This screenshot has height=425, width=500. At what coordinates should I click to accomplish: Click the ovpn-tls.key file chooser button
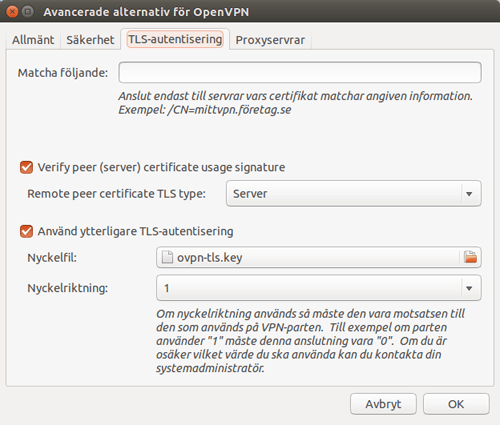pyautogui.click(x=319, y=257)
